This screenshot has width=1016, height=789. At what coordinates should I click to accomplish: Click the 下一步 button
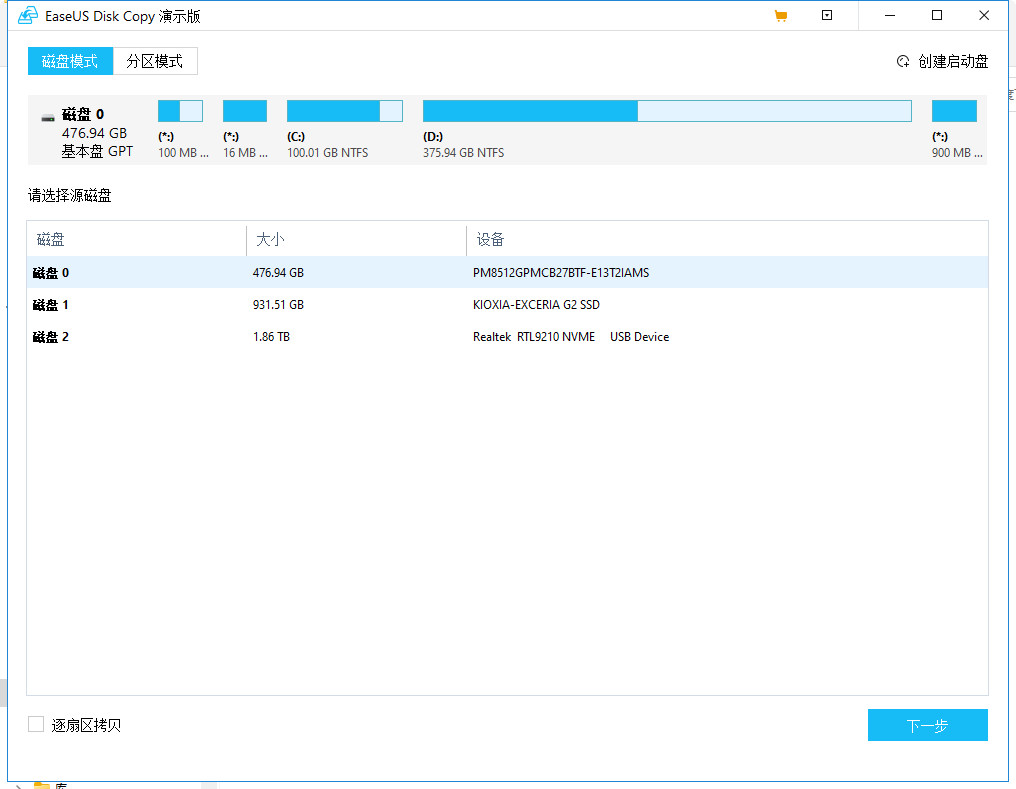tap(927, 725)
